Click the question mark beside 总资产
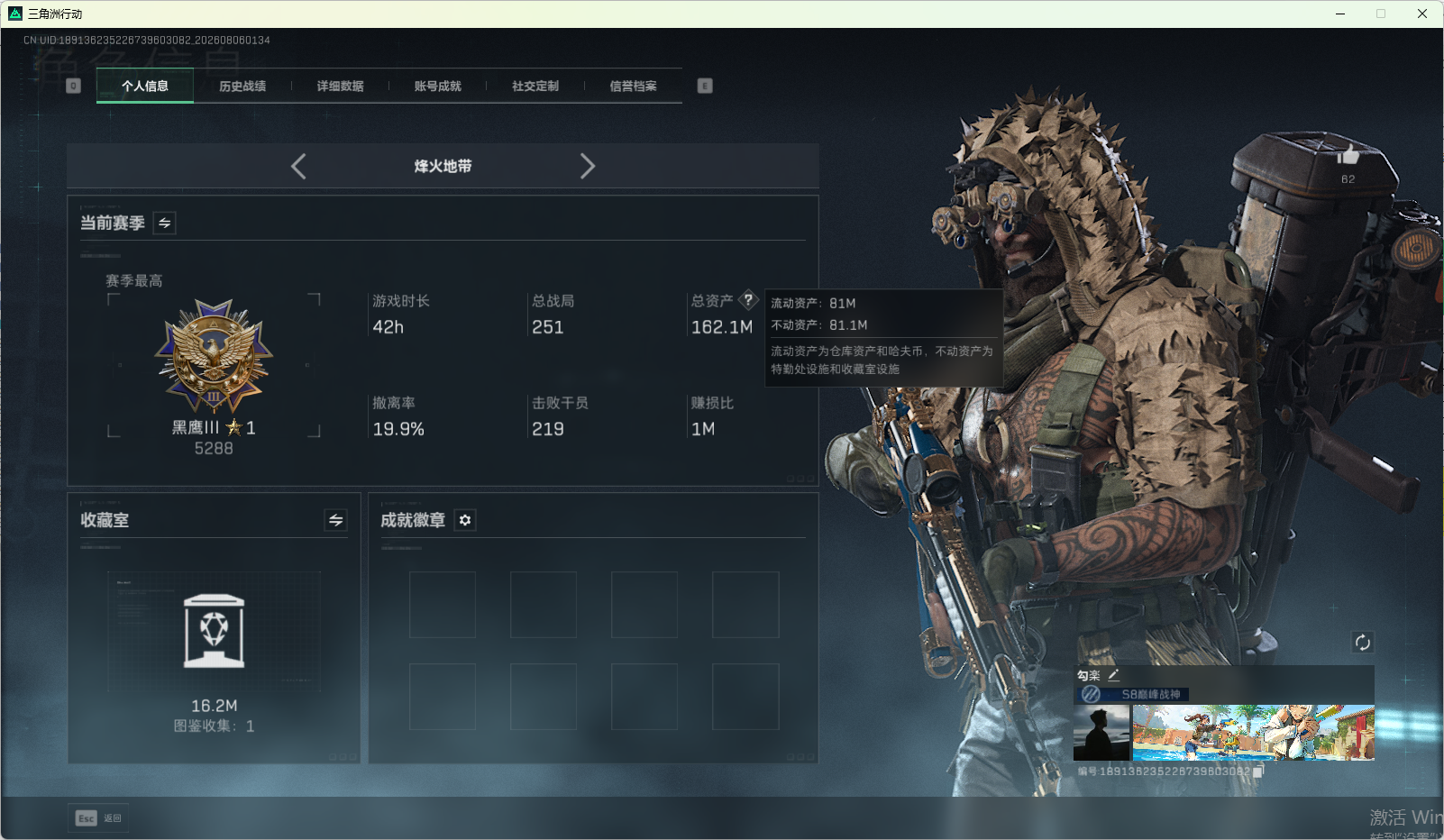Image resolution: width=1444 pixels, height=840 pixels. click(x=748, y=300)
